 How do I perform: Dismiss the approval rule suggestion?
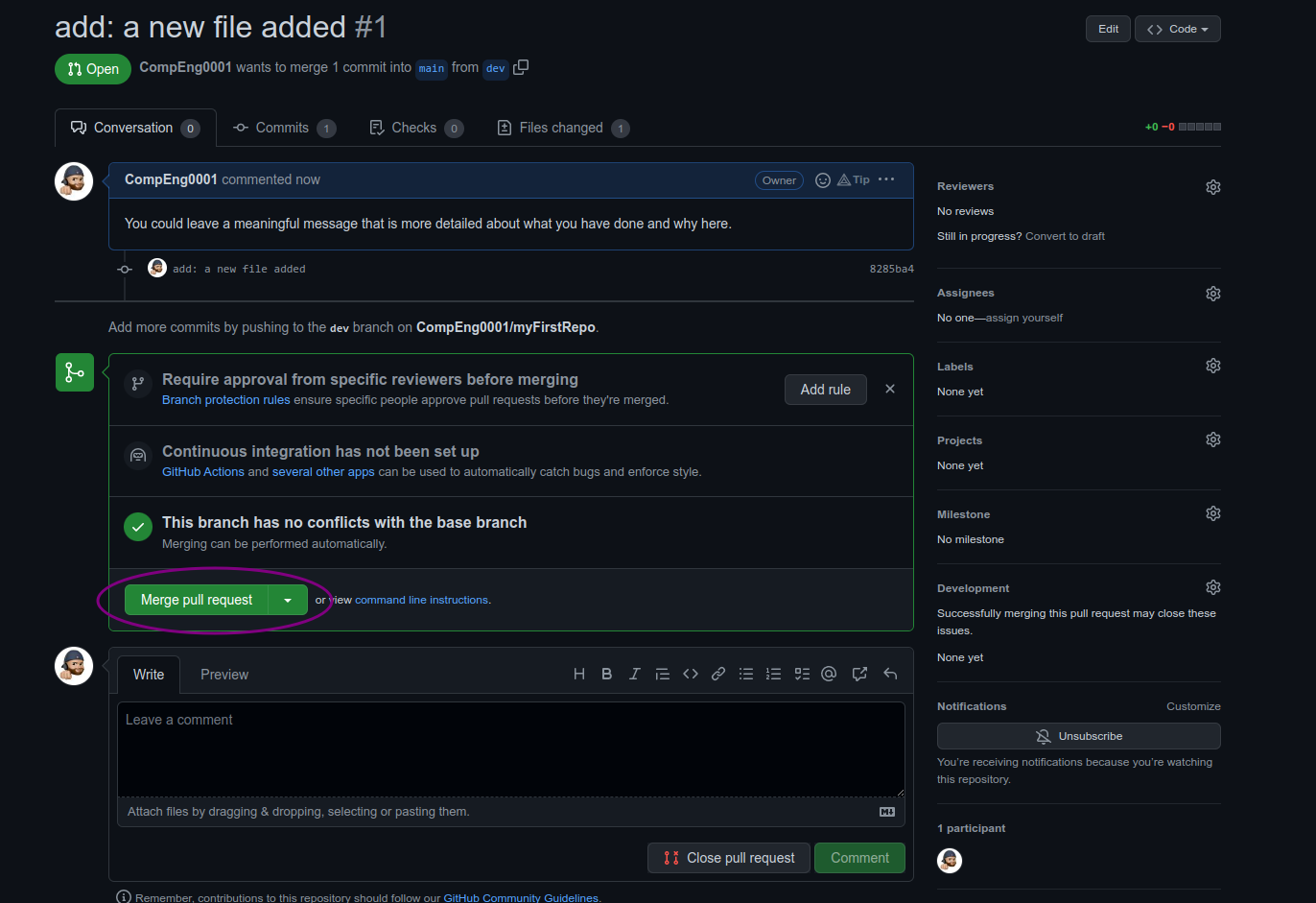890,389
